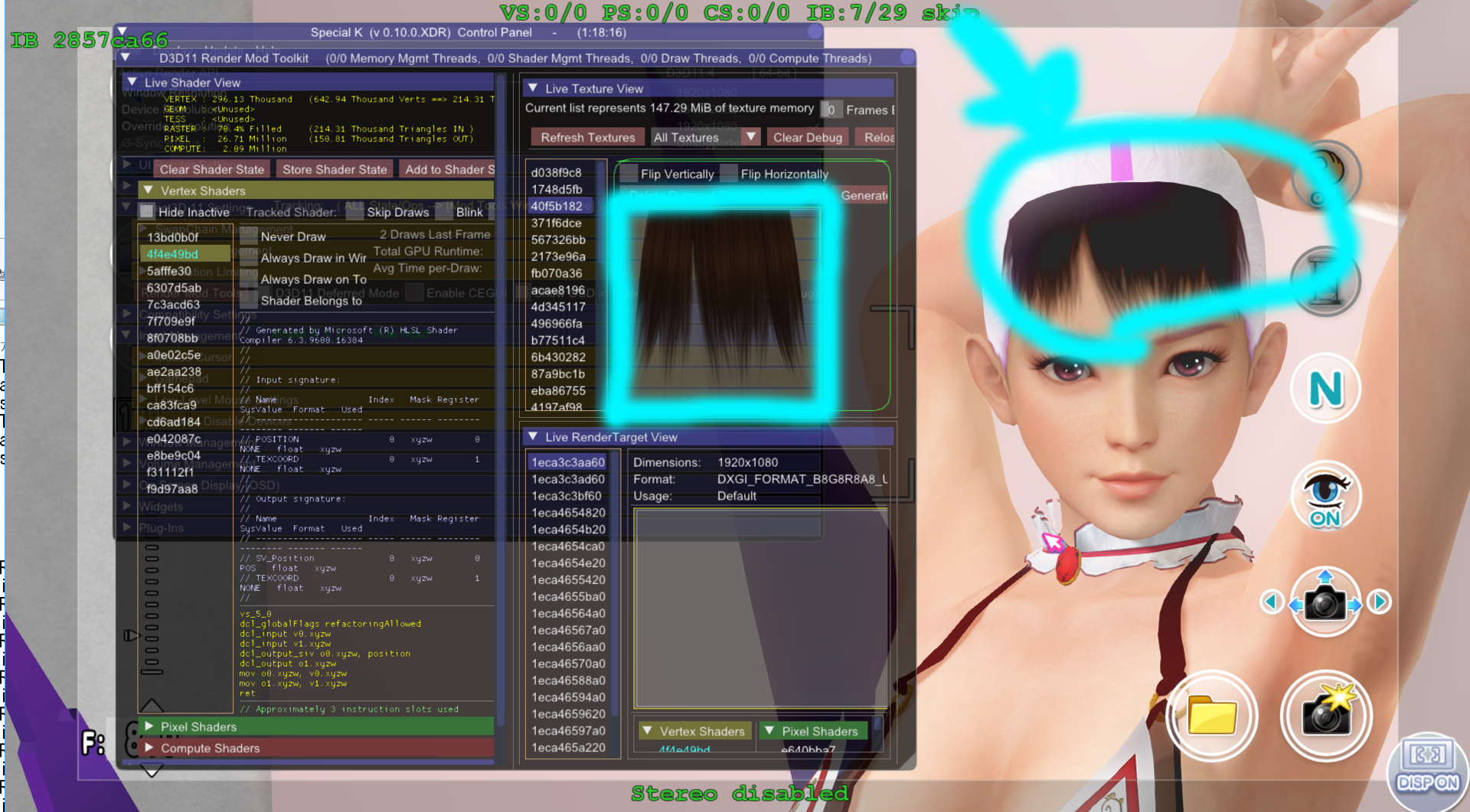Collapse the Live RenderTarget View section
Image resolution: width=1470 pixels, height=812 pixels.
[532, 436]
